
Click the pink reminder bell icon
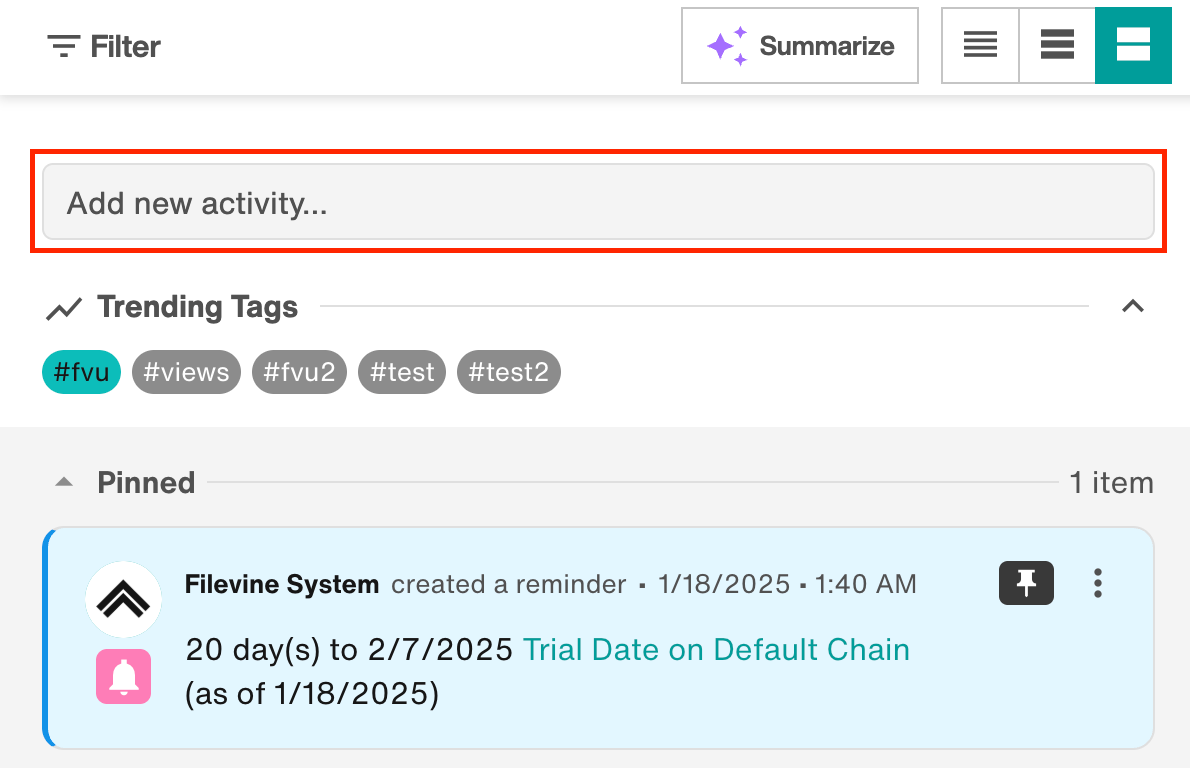click(124, 676)
